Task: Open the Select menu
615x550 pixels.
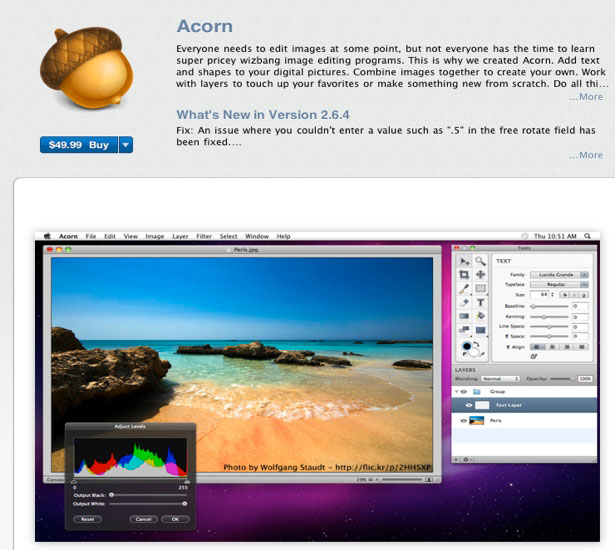Action: coord(228,236)
